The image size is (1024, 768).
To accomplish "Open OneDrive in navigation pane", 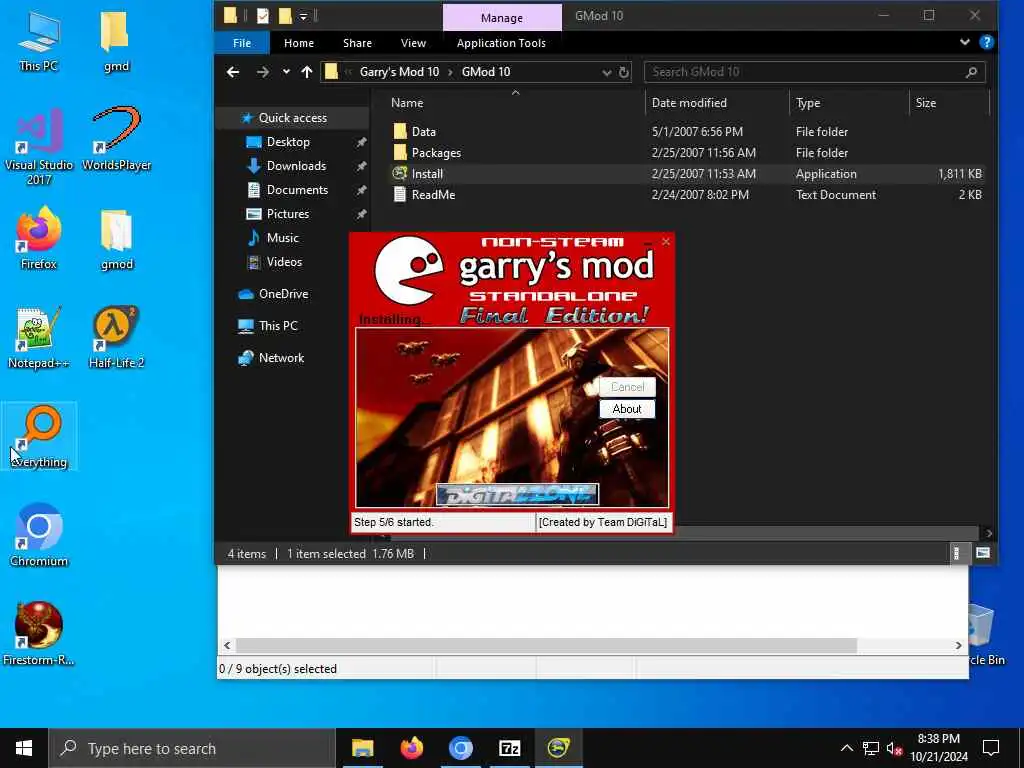I will [283, 294].
